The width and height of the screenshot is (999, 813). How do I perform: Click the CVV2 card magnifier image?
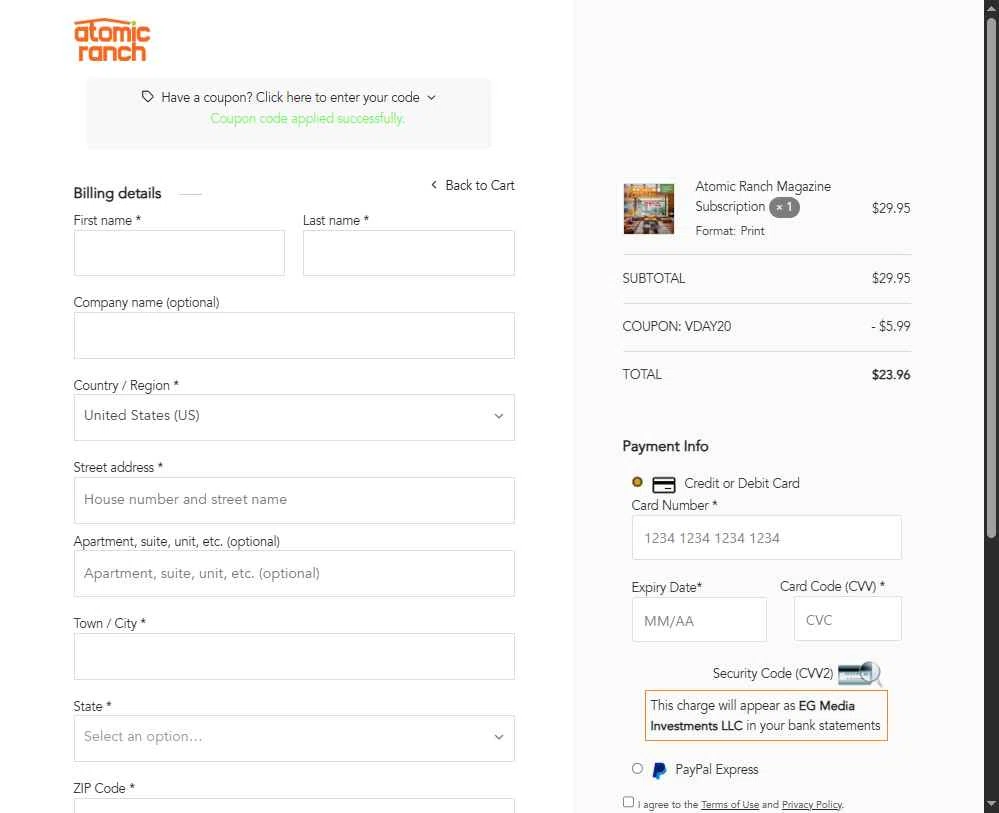click(x=859, y=673)
